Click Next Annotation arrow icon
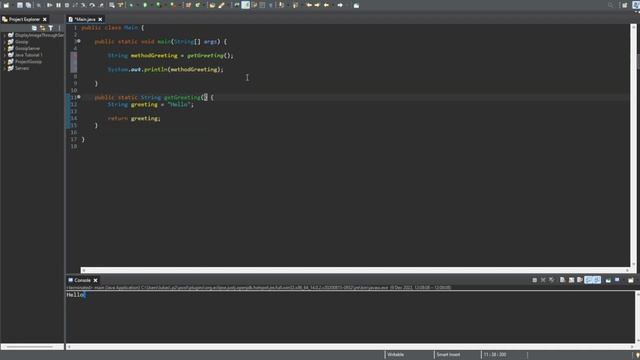This screenshot has width=640, height=360. [x=282, y=5]
